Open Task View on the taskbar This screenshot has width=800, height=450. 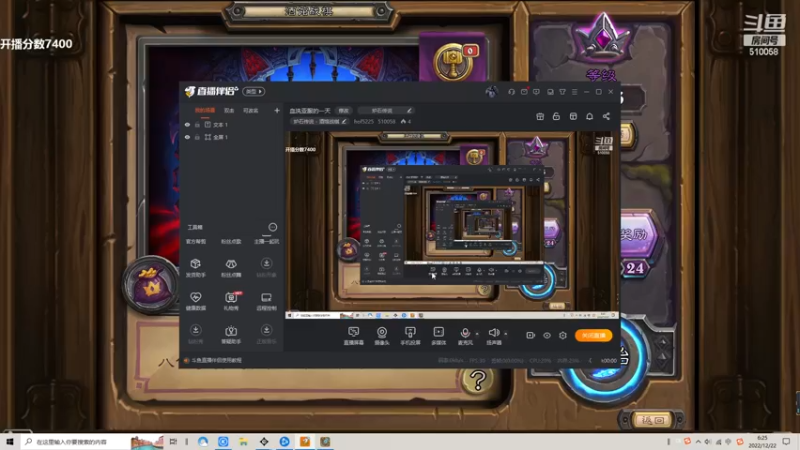[173, 441]
